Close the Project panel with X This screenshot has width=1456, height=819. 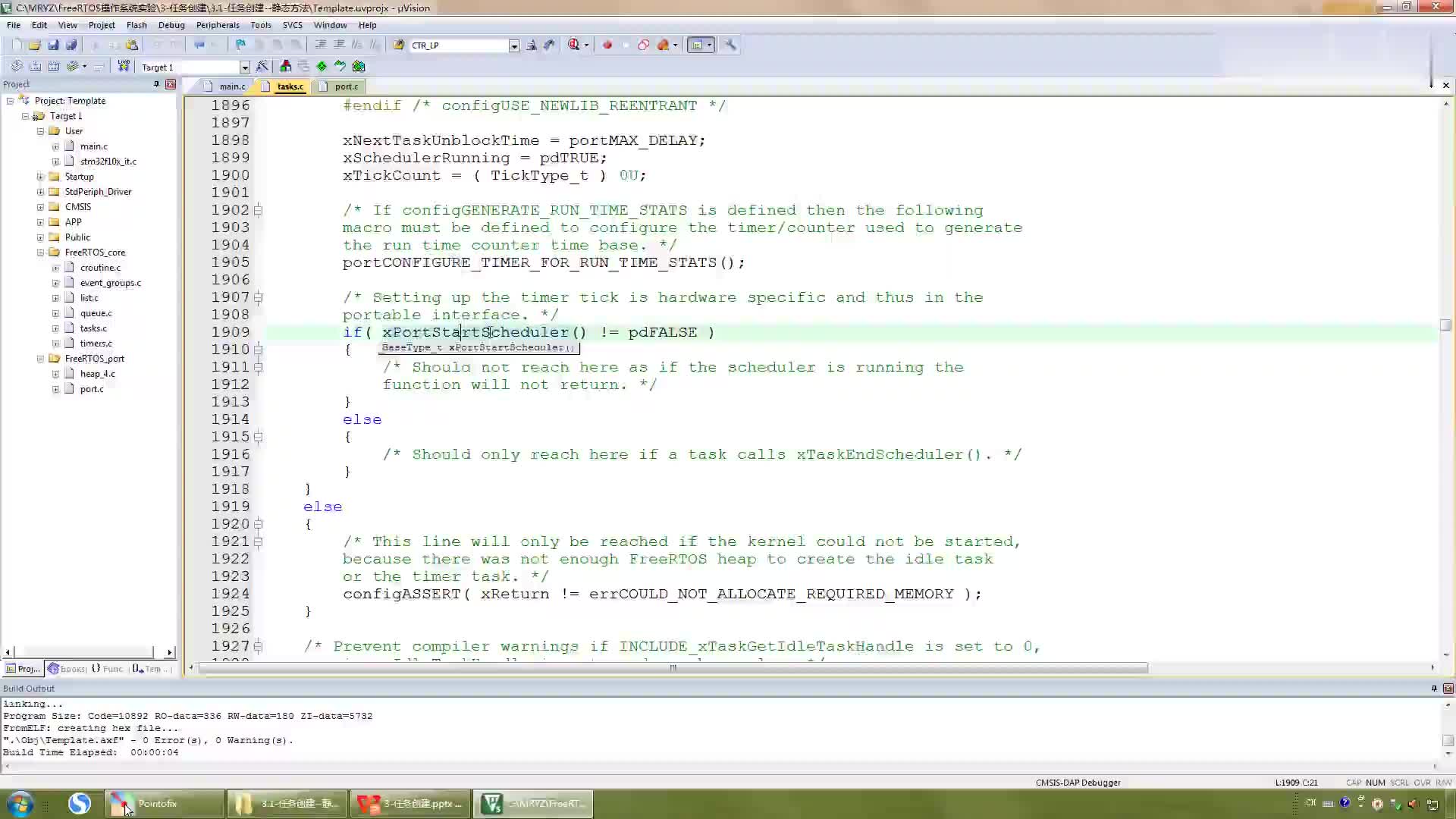[x=171, y=84]
